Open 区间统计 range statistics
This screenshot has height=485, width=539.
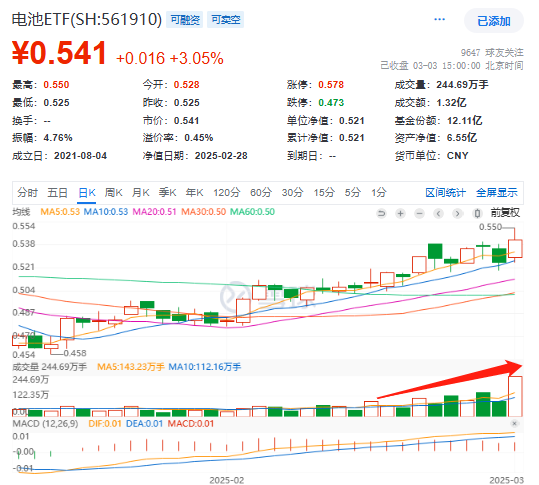[x=446, y=192]
